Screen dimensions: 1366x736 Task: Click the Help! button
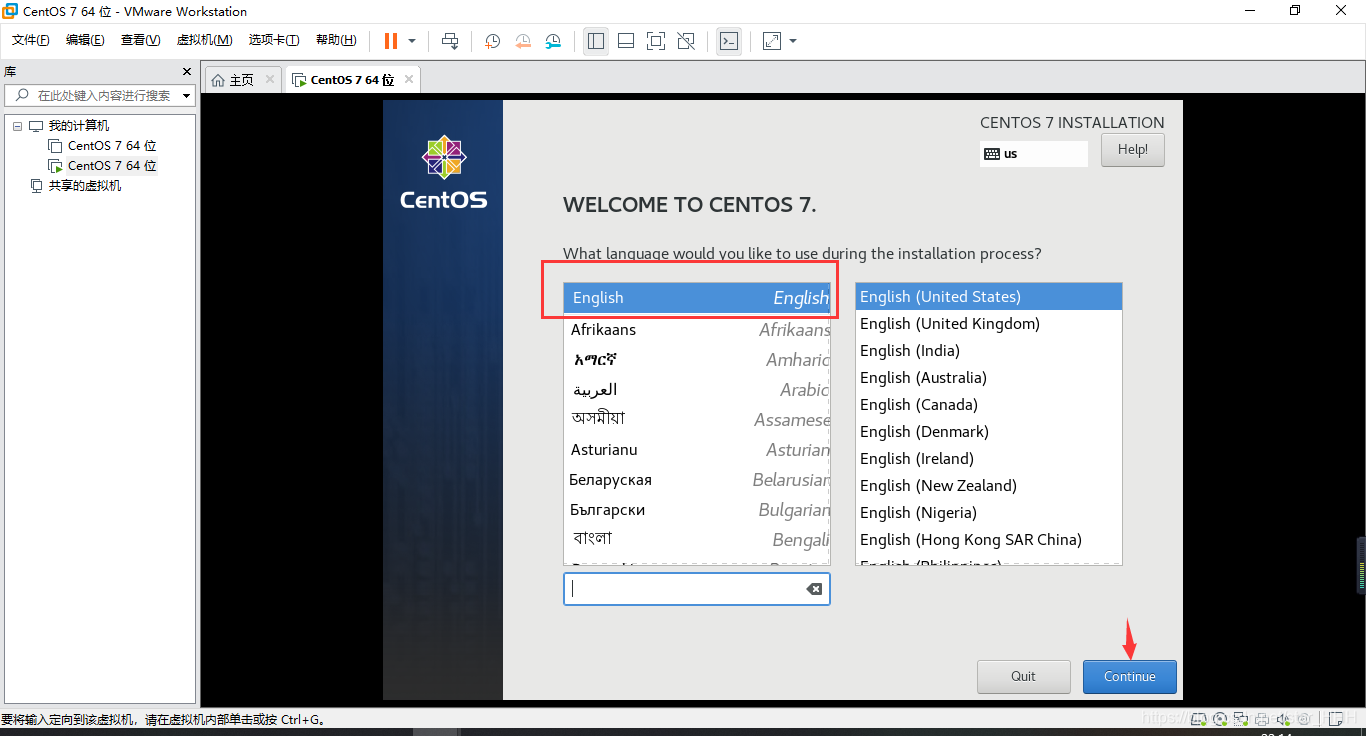click(1133, 150)
